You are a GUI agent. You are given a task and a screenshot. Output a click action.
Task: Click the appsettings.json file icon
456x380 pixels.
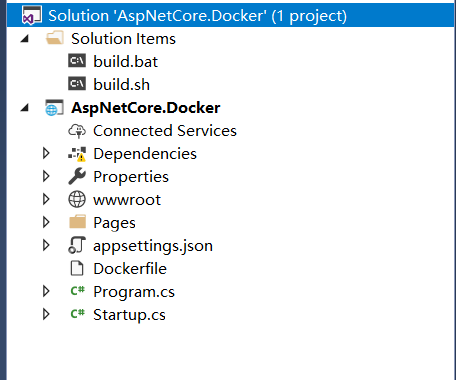pos(77,245)
